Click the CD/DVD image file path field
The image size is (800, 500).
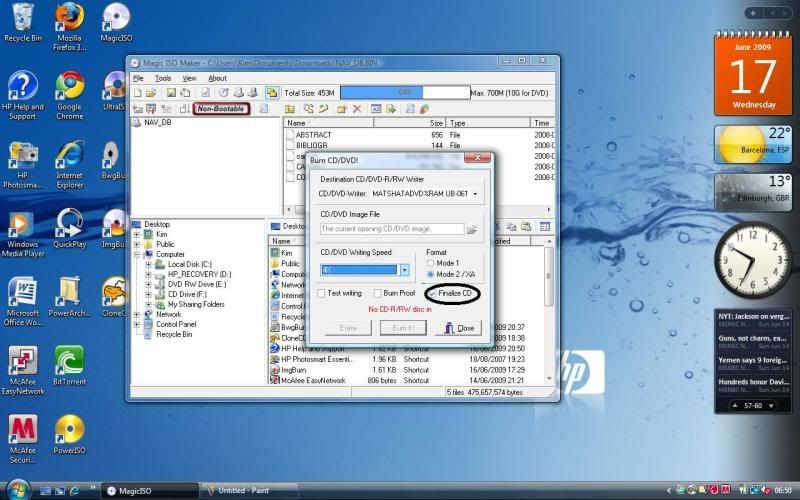tap(392, 229)
